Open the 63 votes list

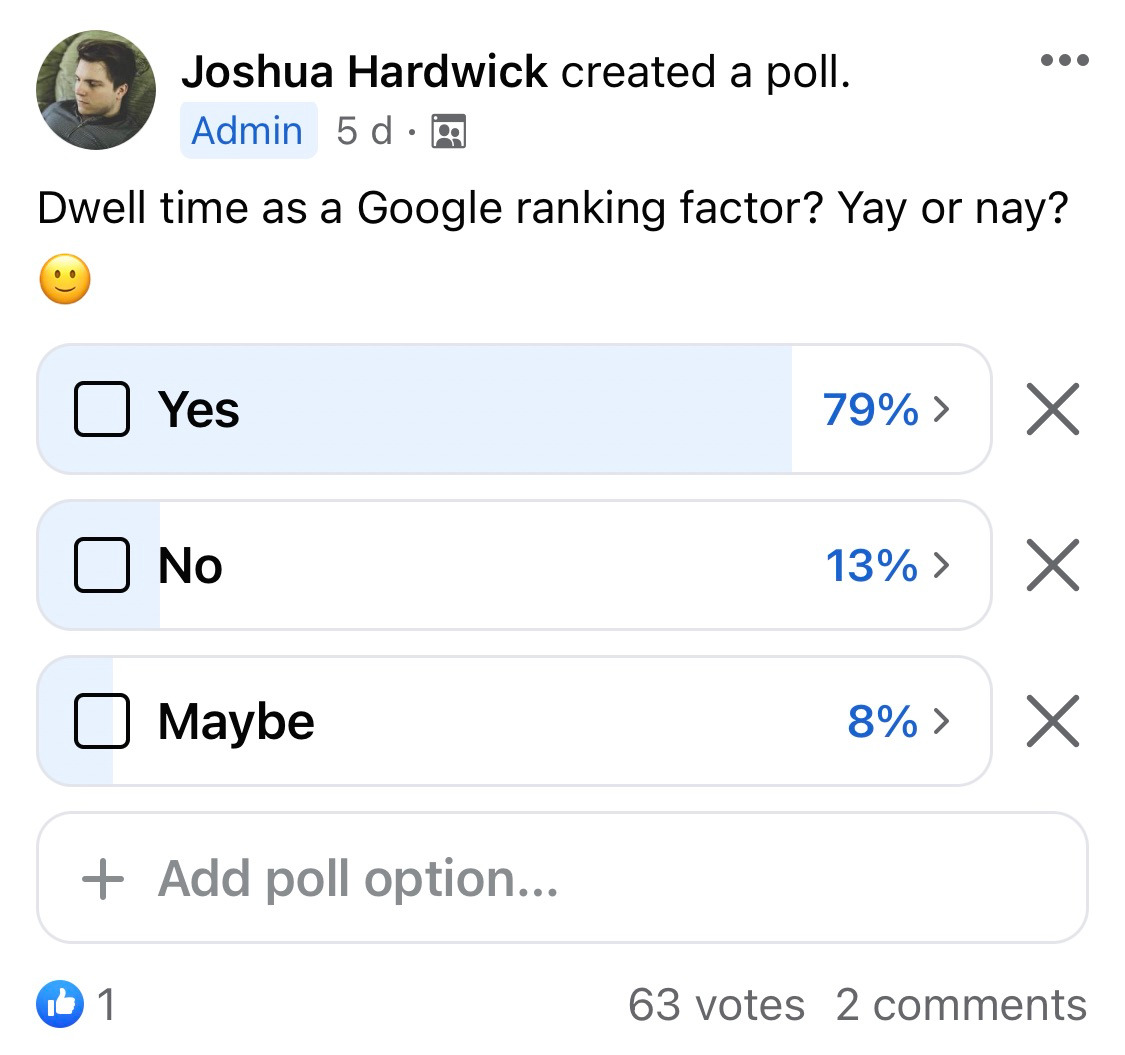point(715,1004)
